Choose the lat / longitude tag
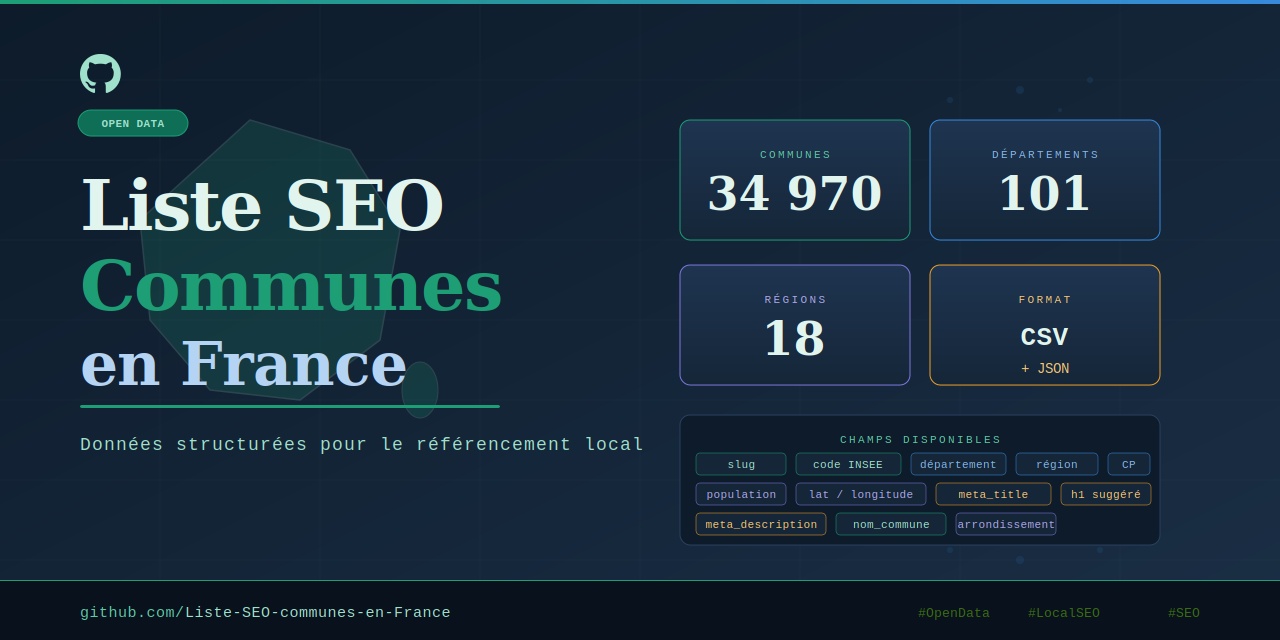This screenshot has height=640, width=1280. click(x=861, y=494)
